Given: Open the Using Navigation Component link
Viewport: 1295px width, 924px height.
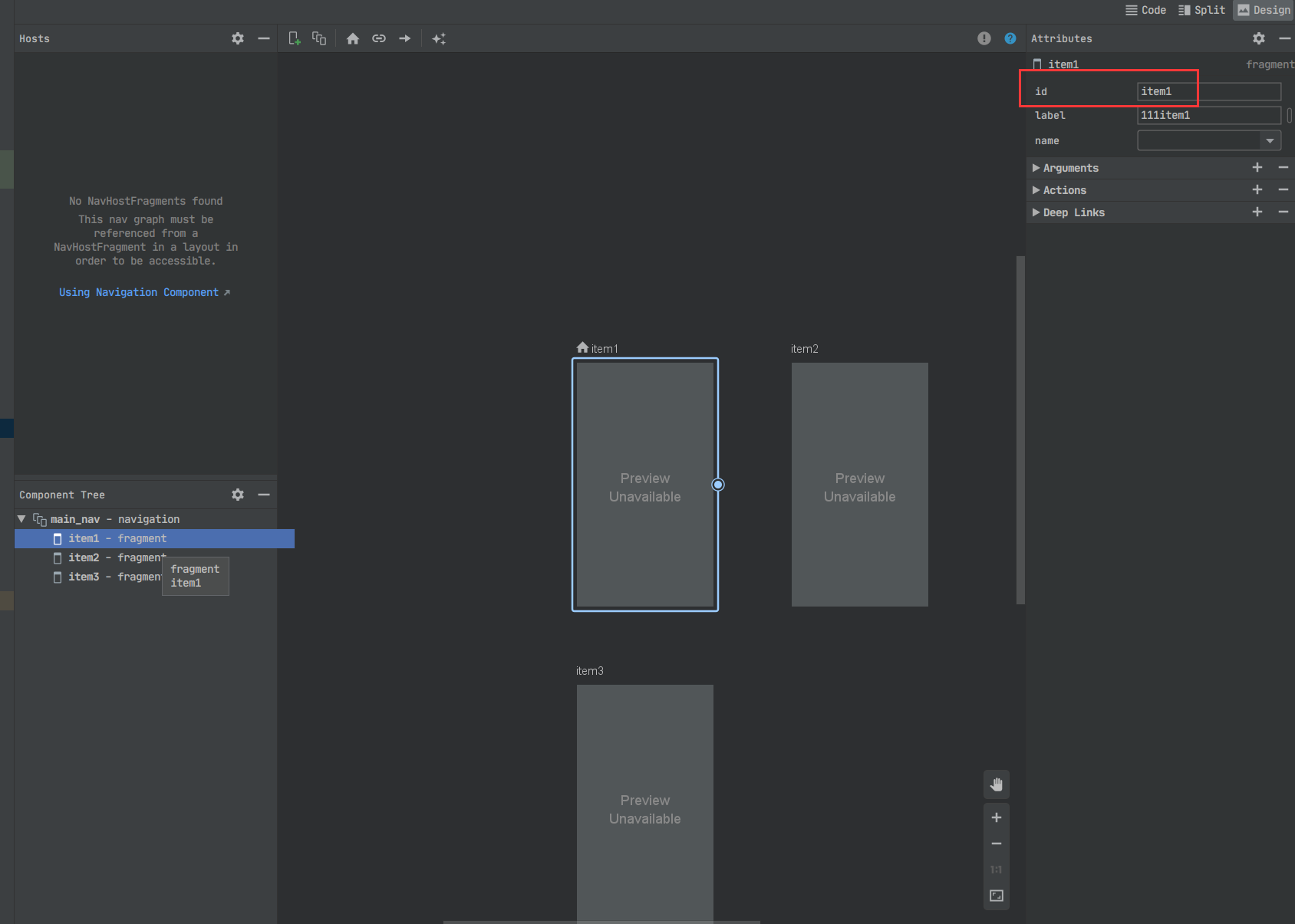Looking at the screenshot, I should 139,292.
